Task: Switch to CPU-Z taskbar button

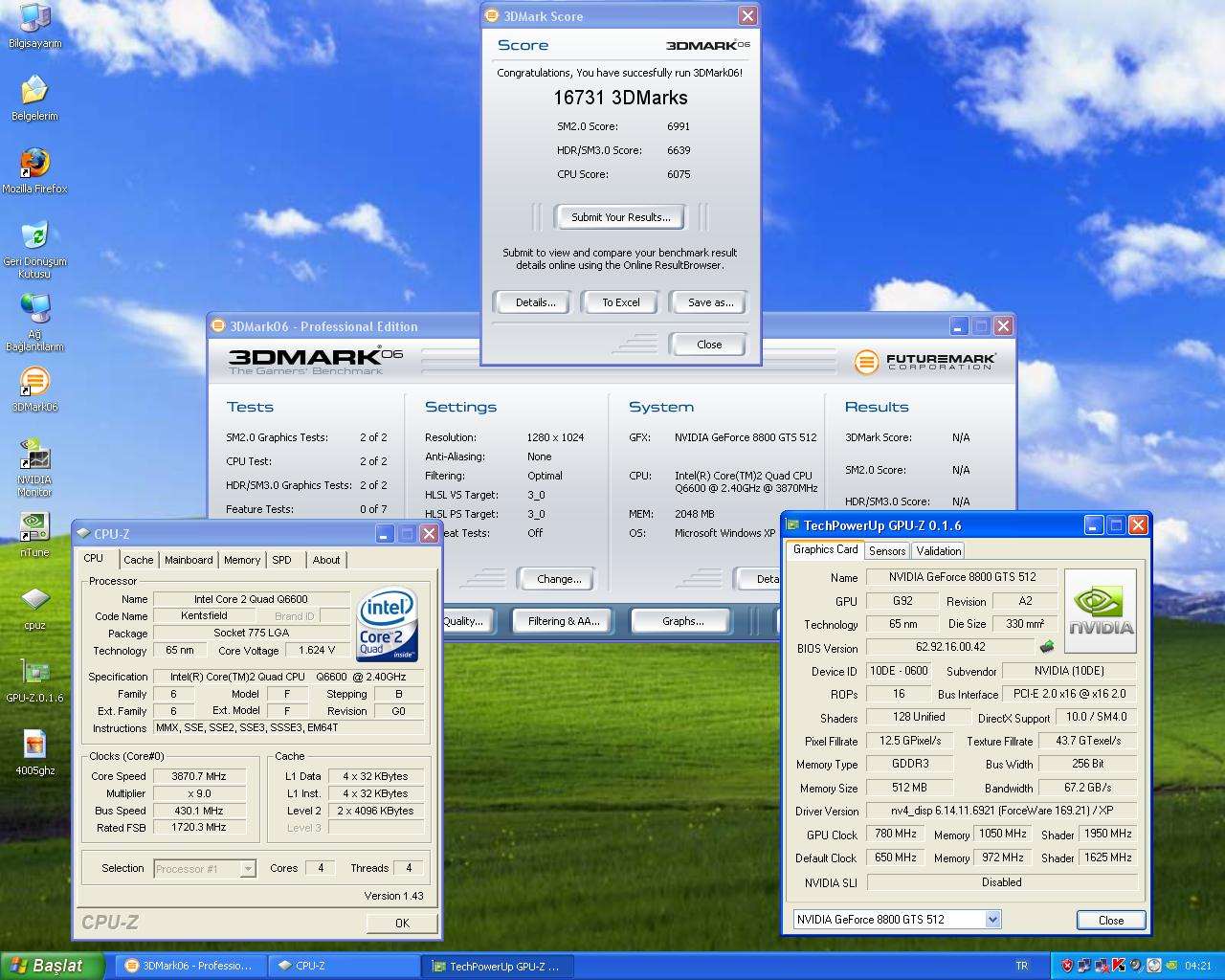Action: [x=343, y=966]
